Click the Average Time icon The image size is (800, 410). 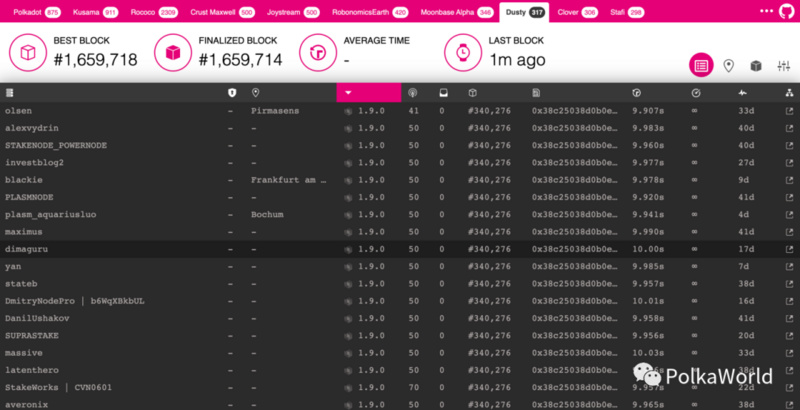[x=317, y=52]
